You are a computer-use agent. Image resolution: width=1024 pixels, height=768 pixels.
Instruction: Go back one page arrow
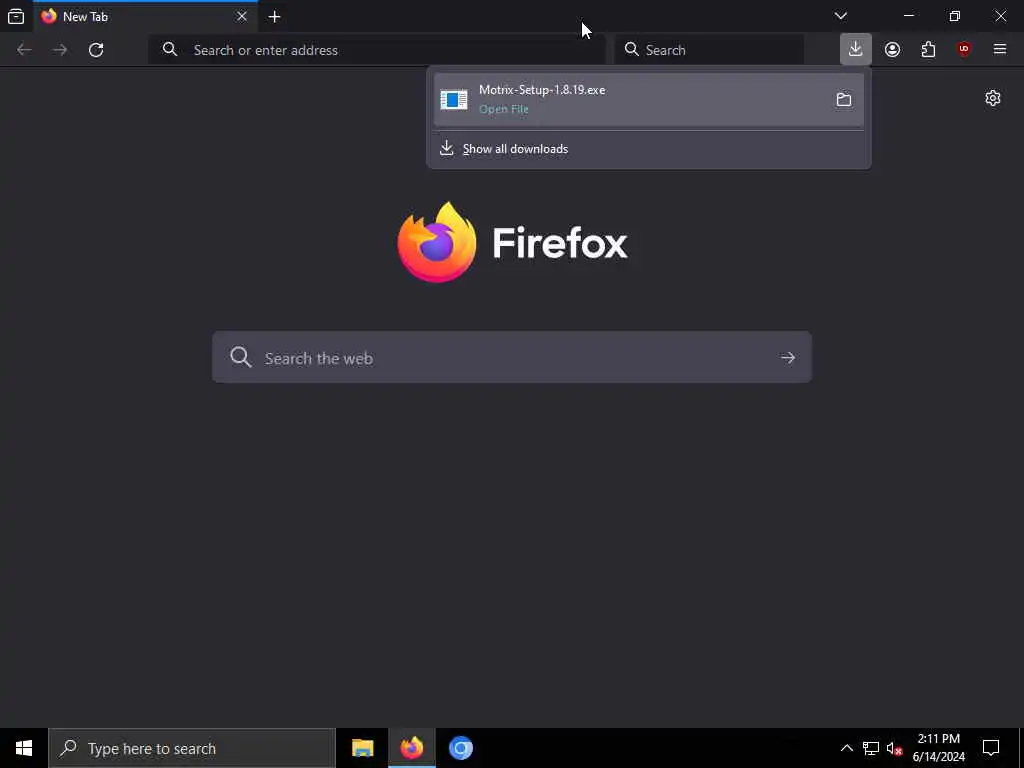(24, 50)
